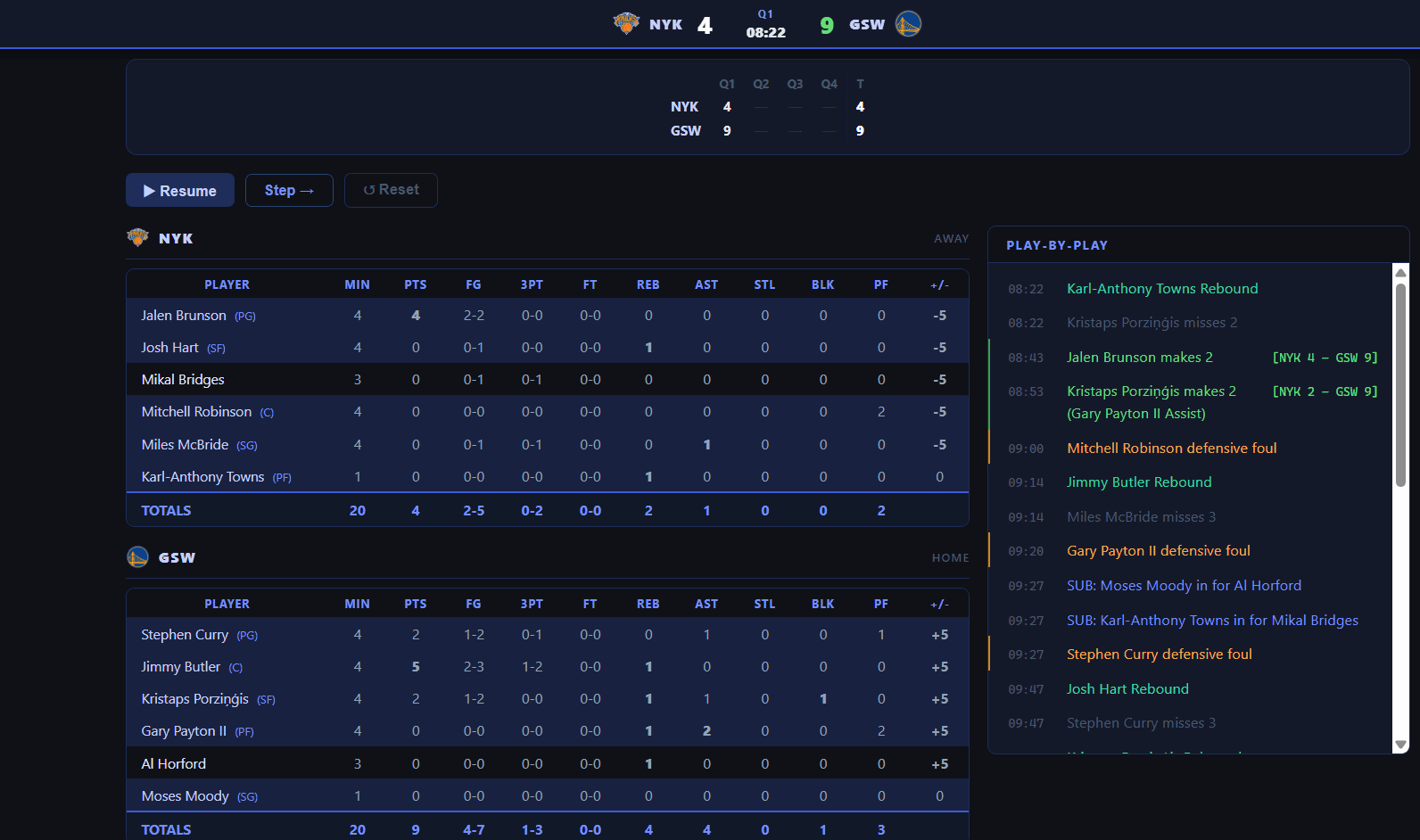Resume the game simulation
This screenshot has height=840, width=1420.
coord(180,190)
